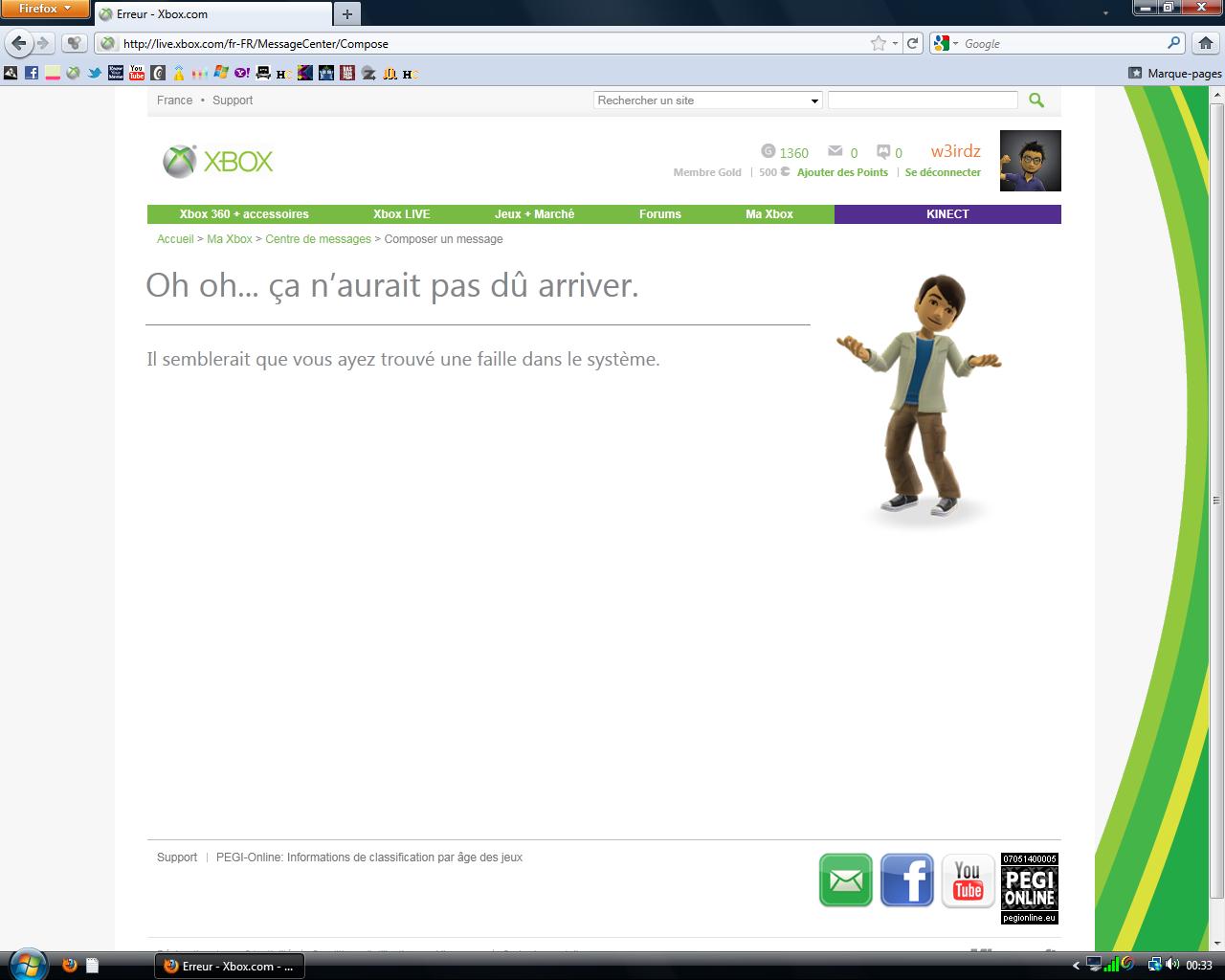Select the 'Erreur - Xbox.com' browser tab
Image resolution: width=1225 pixels, height=980 pixels.
(212, 13)
